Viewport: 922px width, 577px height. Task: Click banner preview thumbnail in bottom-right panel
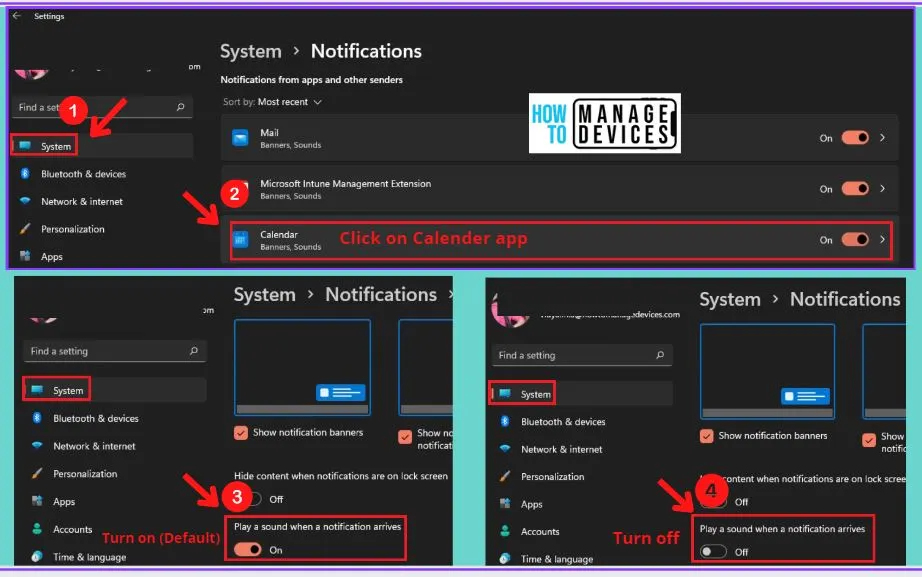767,371
